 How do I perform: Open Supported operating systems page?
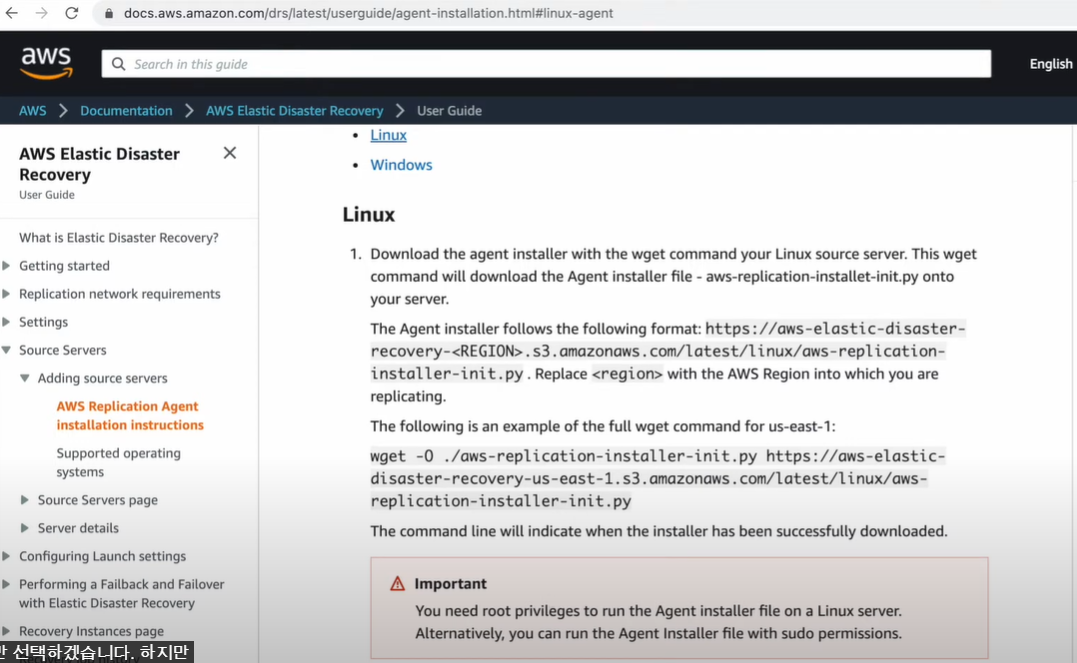(118, 462)
